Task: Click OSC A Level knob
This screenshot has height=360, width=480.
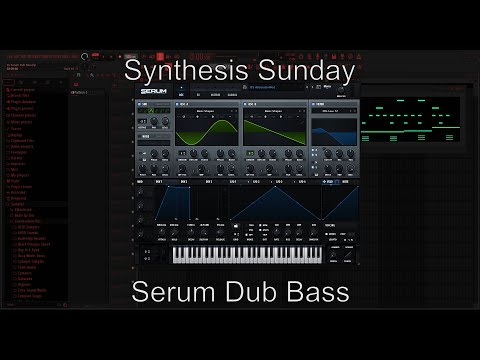Action: (x=232, y=169)
